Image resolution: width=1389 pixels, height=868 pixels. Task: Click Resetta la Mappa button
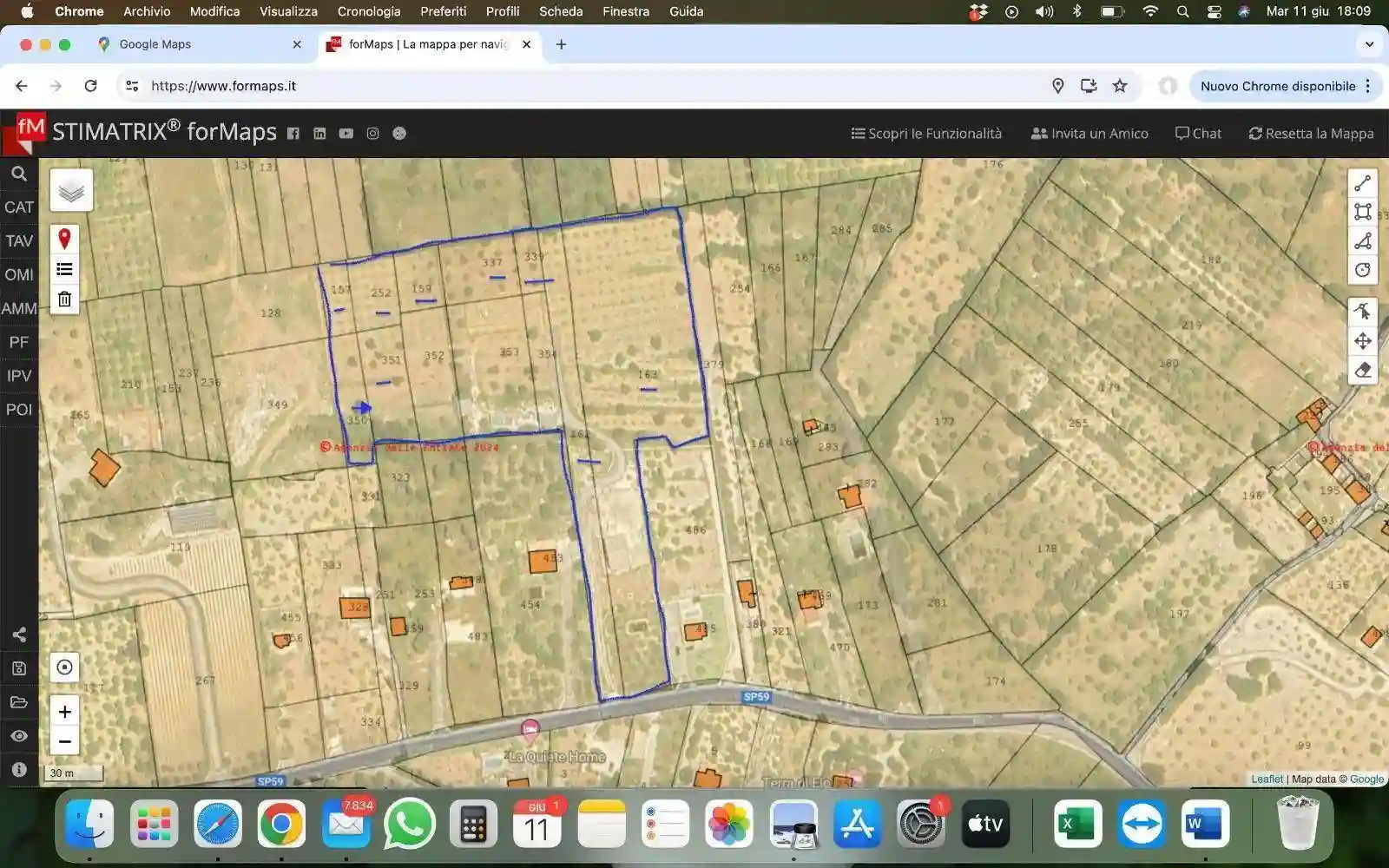click(1311, 134)
